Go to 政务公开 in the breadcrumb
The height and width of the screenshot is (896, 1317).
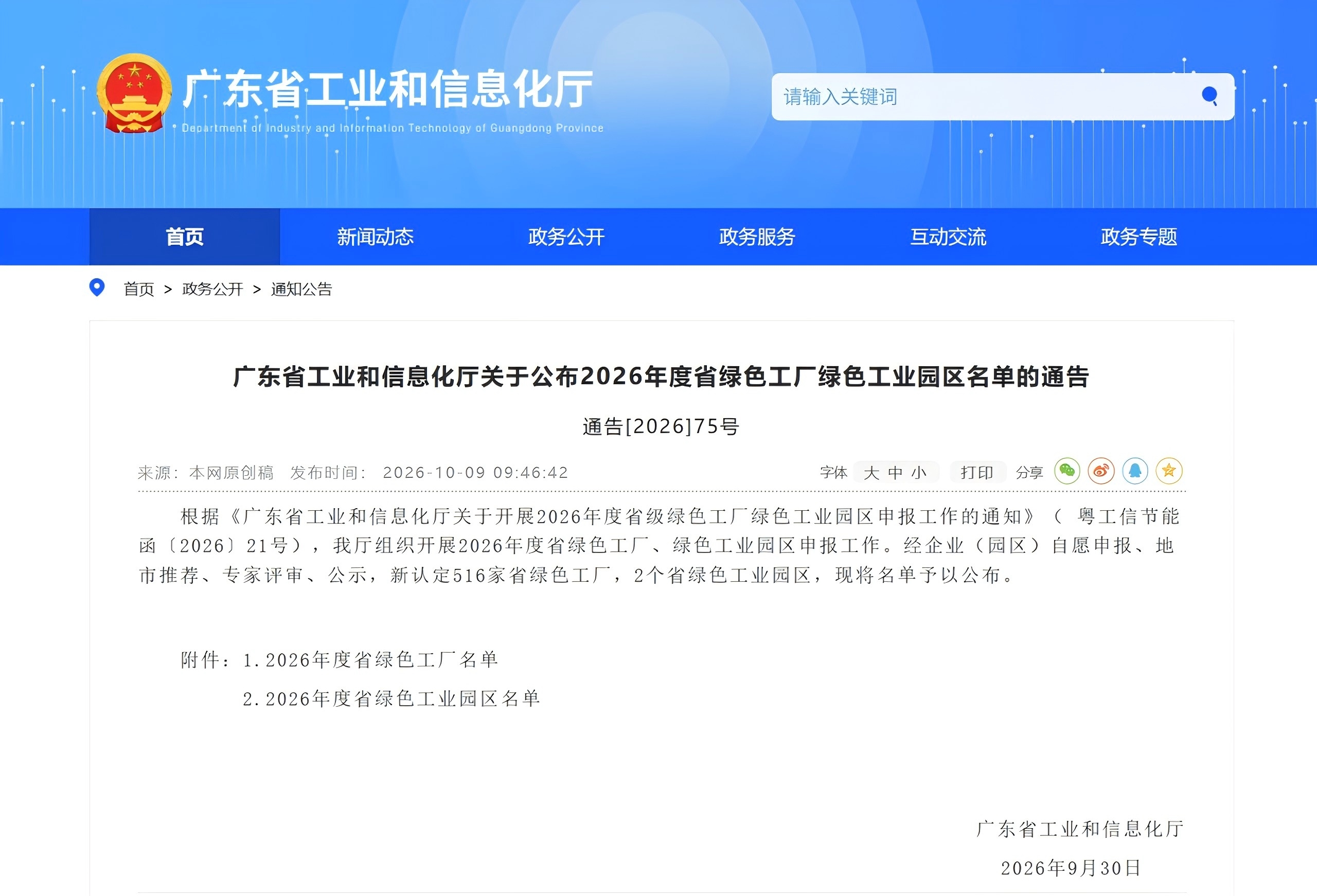pyautogui.click(x=212, y=289)
